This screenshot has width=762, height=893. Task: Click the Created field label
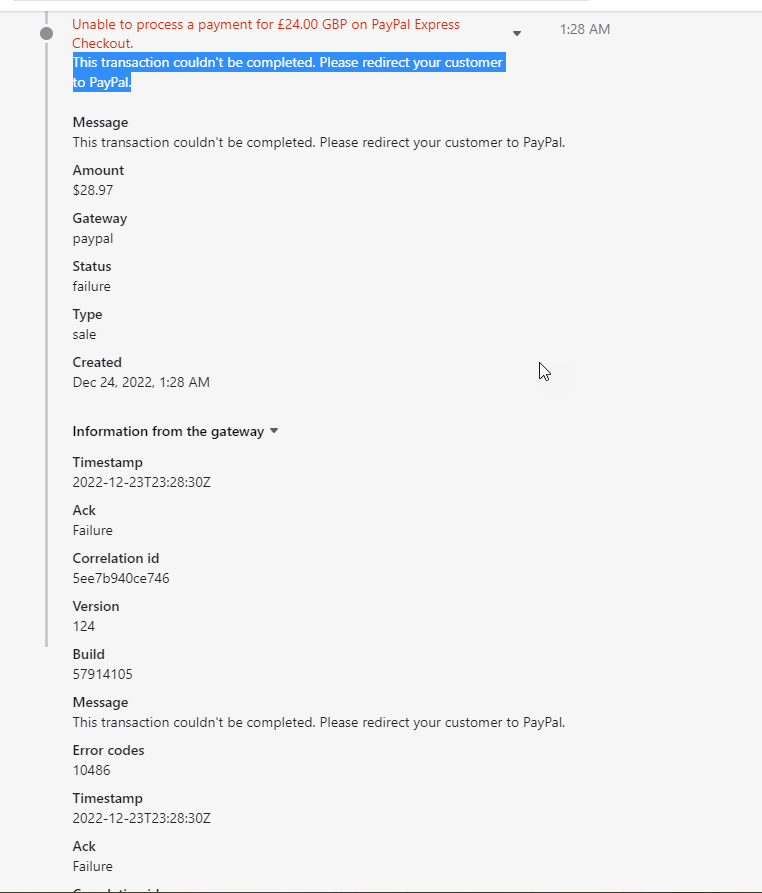point(97,362)
